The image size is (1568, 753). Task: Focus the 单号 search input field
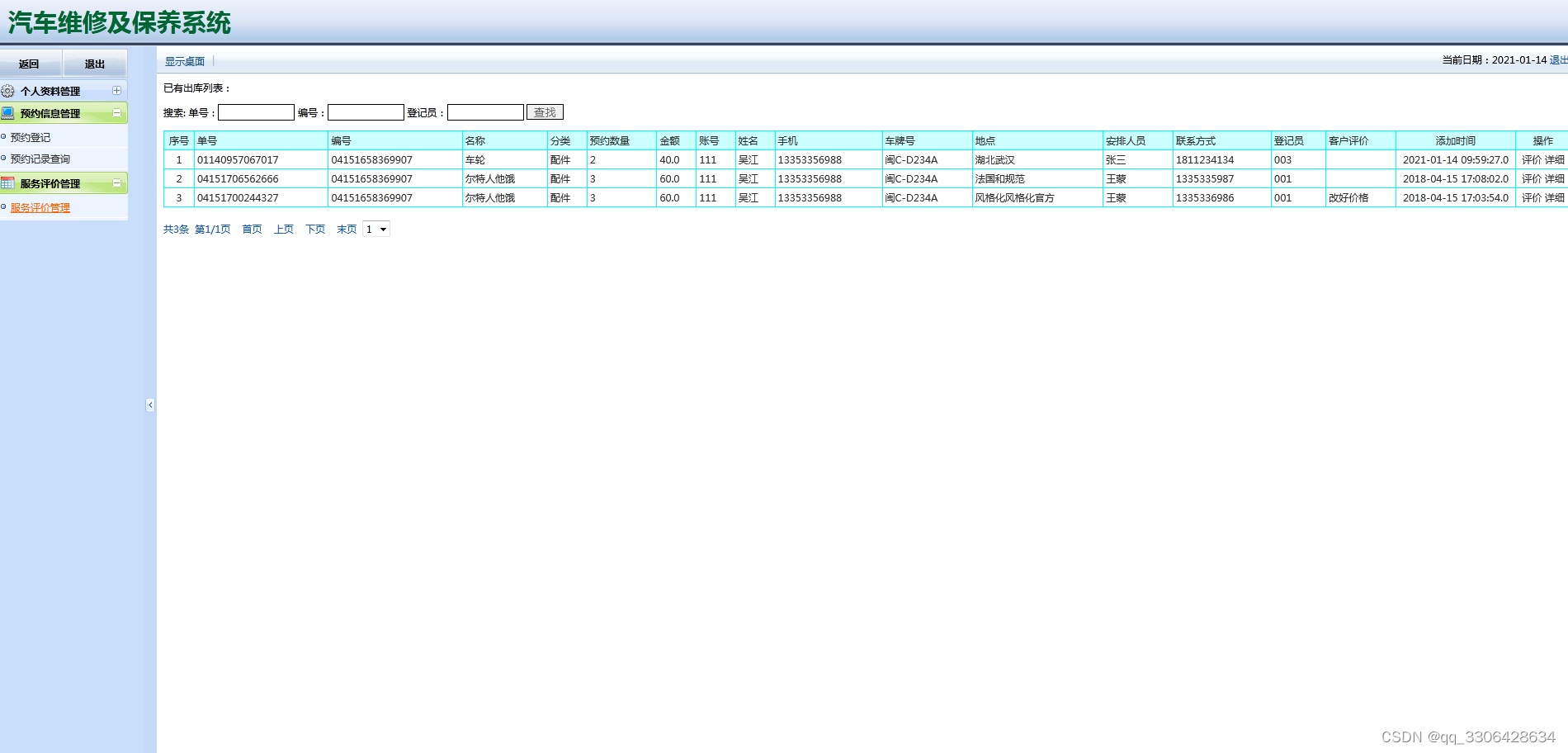pos(256,112)
